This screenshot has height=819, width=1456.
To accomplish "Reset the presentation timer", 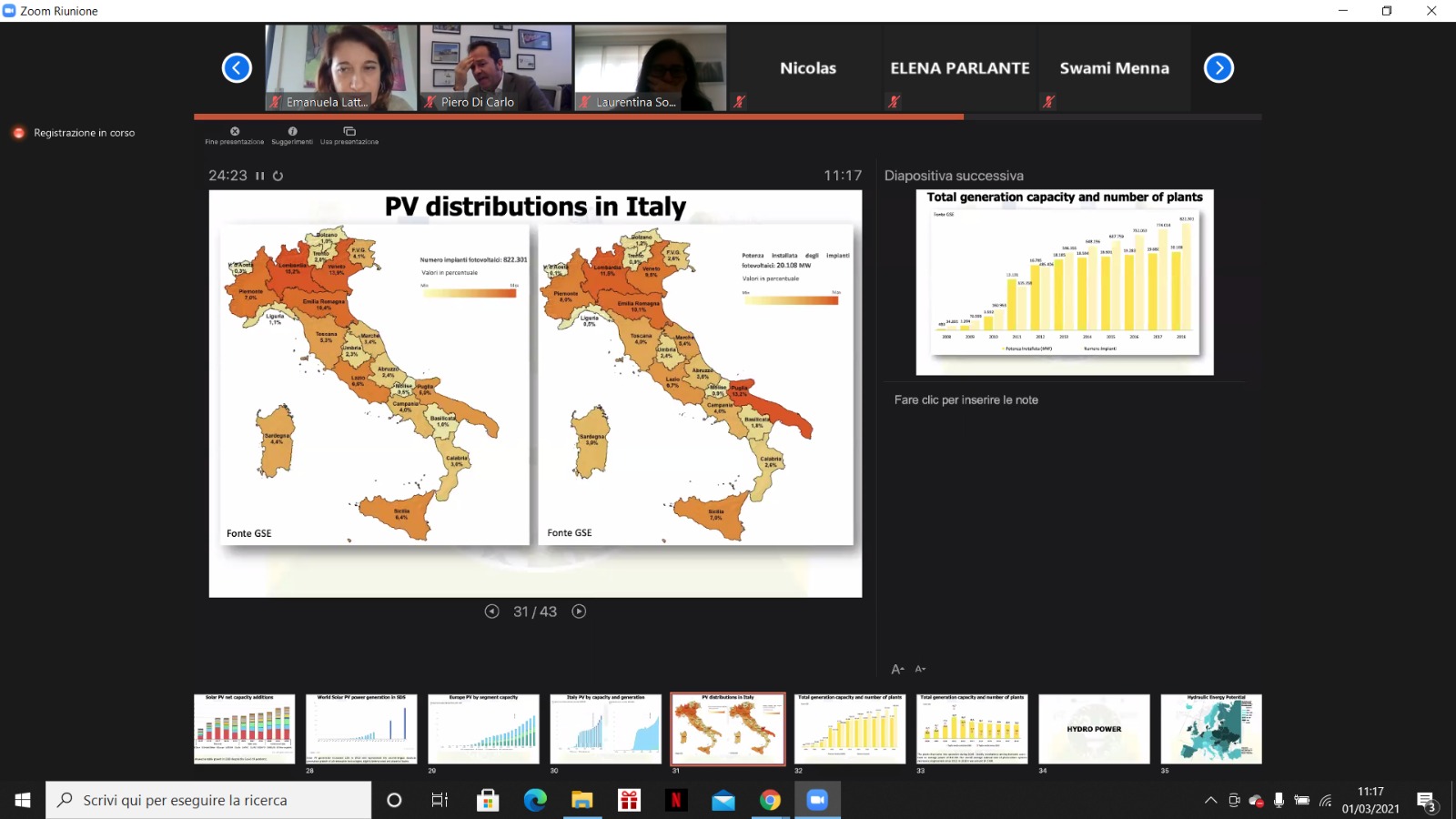I will [x=278, y=176].
